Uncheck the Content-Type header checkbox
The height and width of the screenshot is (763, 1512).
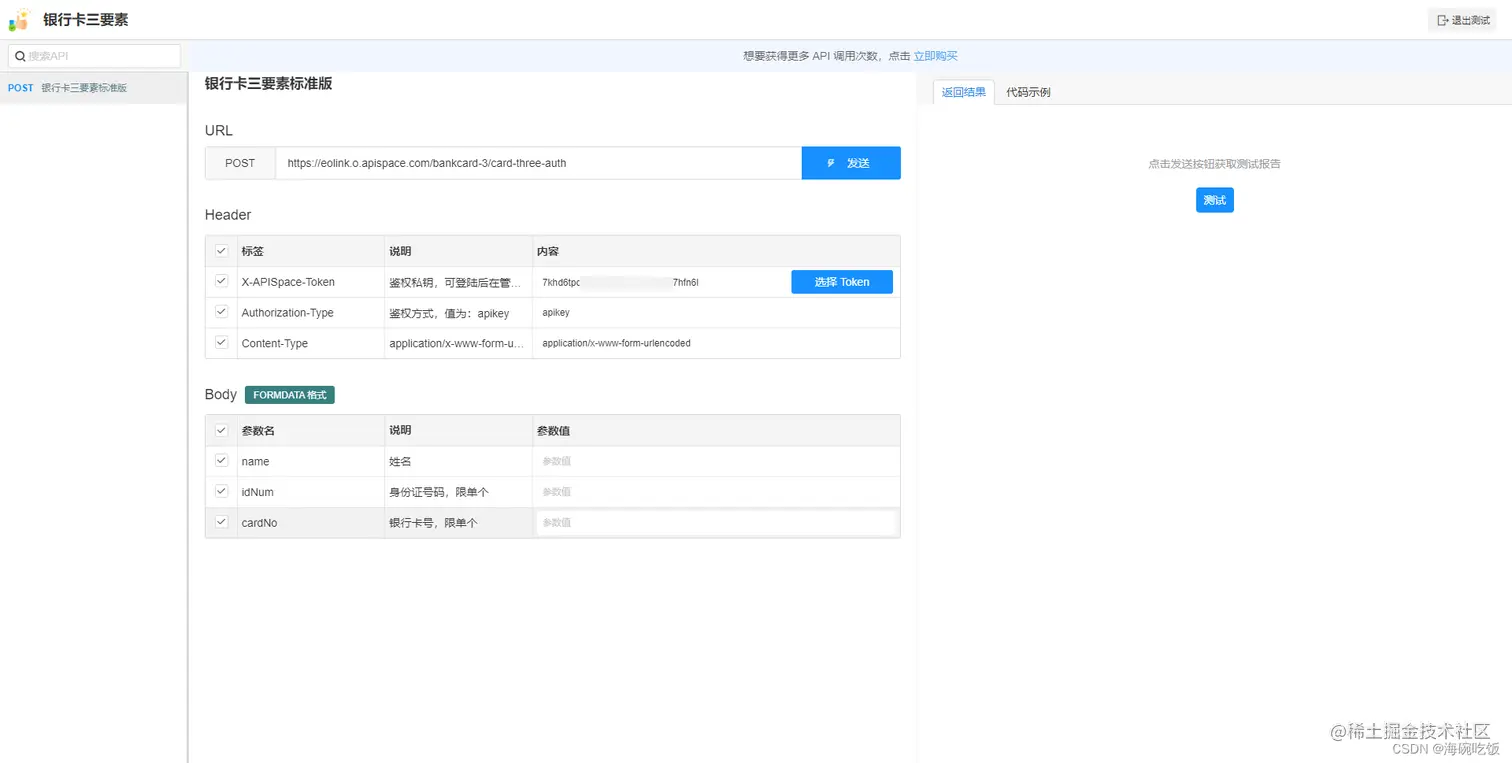coord(221,342)
